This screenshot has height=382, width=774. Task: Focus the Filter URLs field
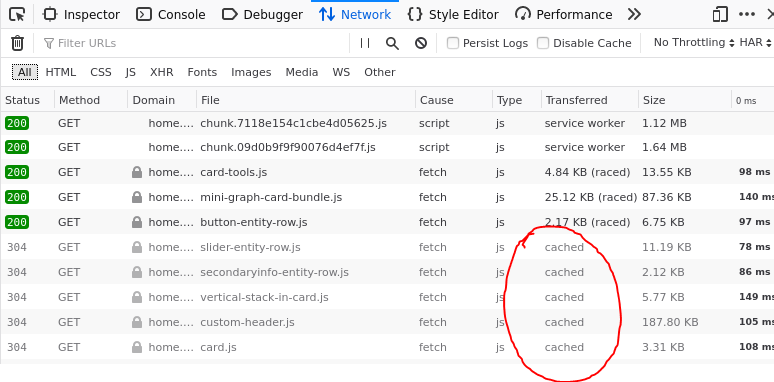(x=195, y=43)
